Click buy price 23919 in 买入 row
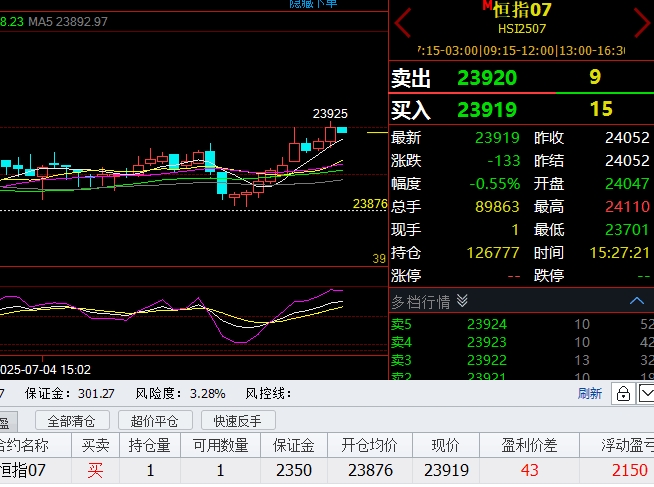Viewport: 654px width, 487px height. 487,110
